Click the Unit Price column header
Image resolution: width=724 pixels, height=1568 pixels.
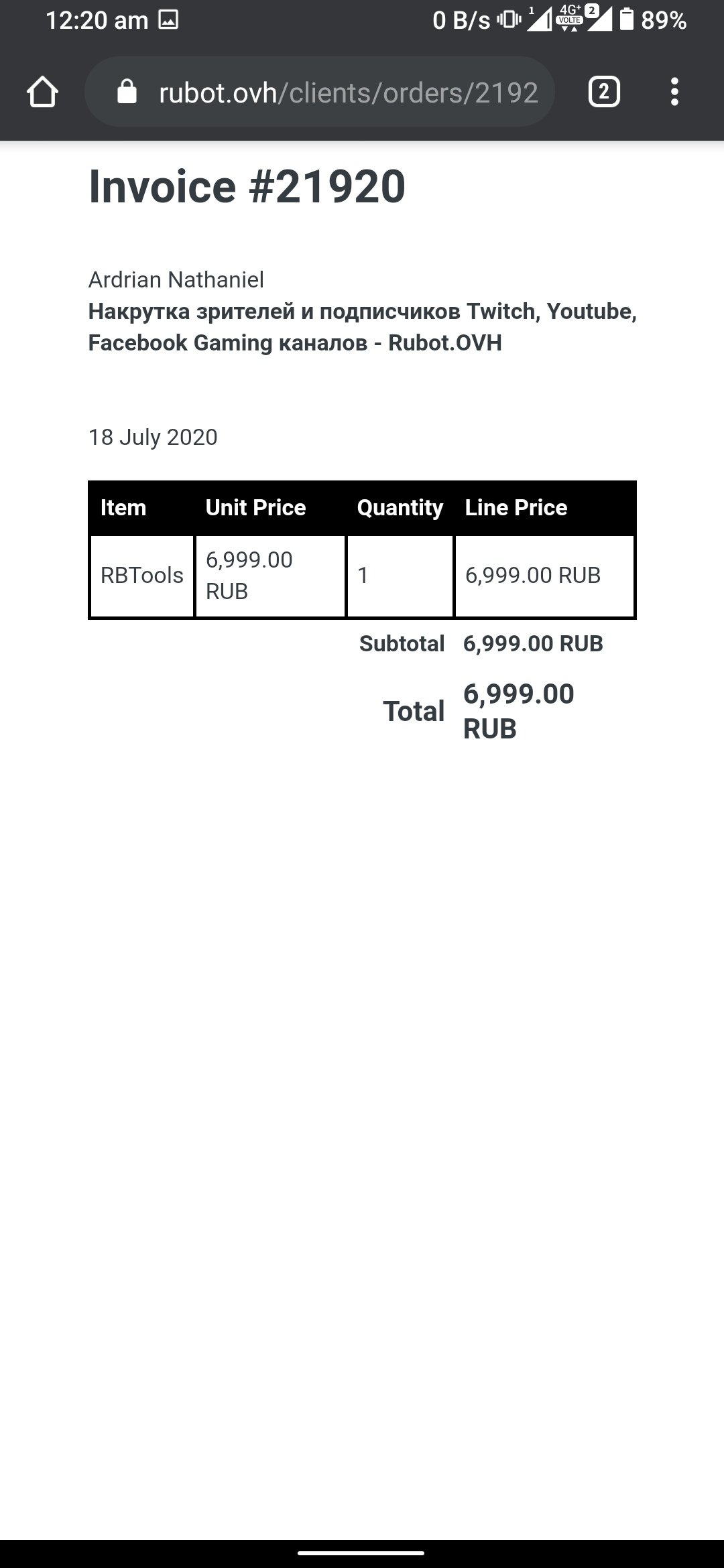click(255, 507)
